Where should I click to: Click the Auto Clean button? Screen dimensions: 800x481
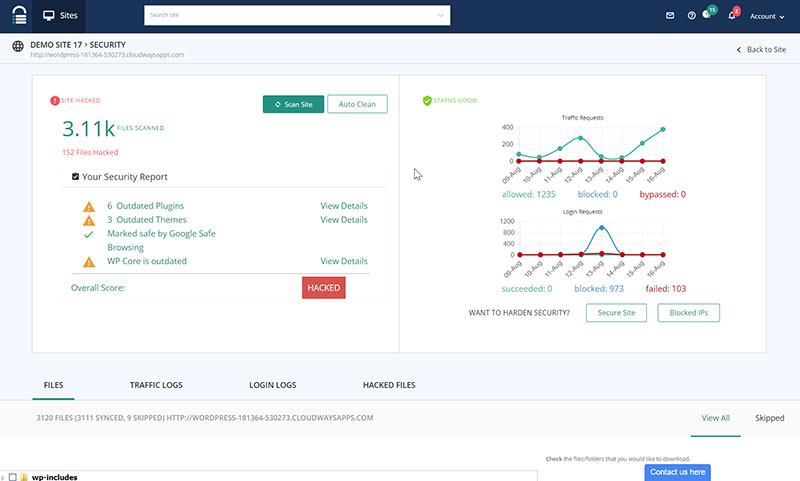[x=357, y=104]
